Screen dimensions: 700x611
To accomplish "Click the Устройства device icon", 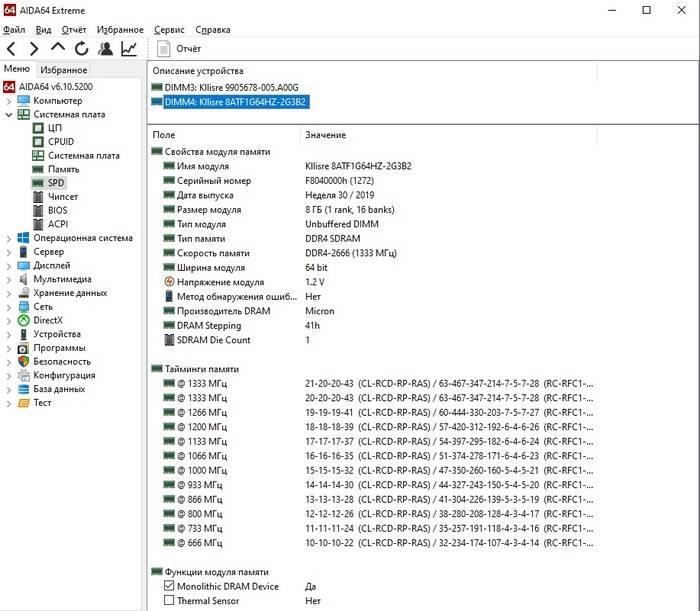I will [x=24, y=334].
